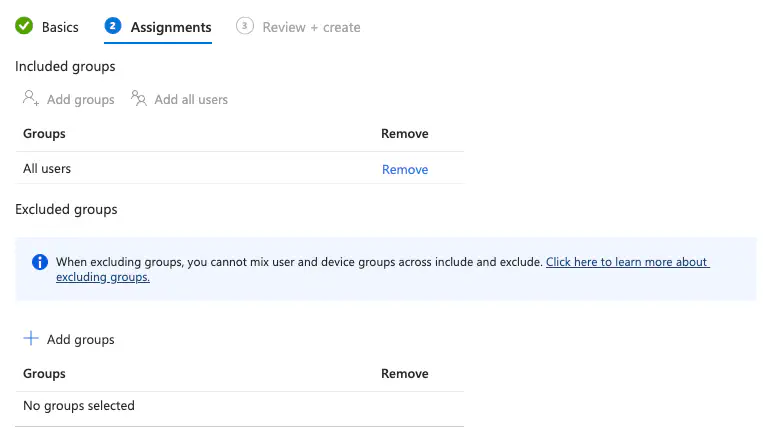Click the step 2 circle icon

pyautogui.click(x=113, y=26)
